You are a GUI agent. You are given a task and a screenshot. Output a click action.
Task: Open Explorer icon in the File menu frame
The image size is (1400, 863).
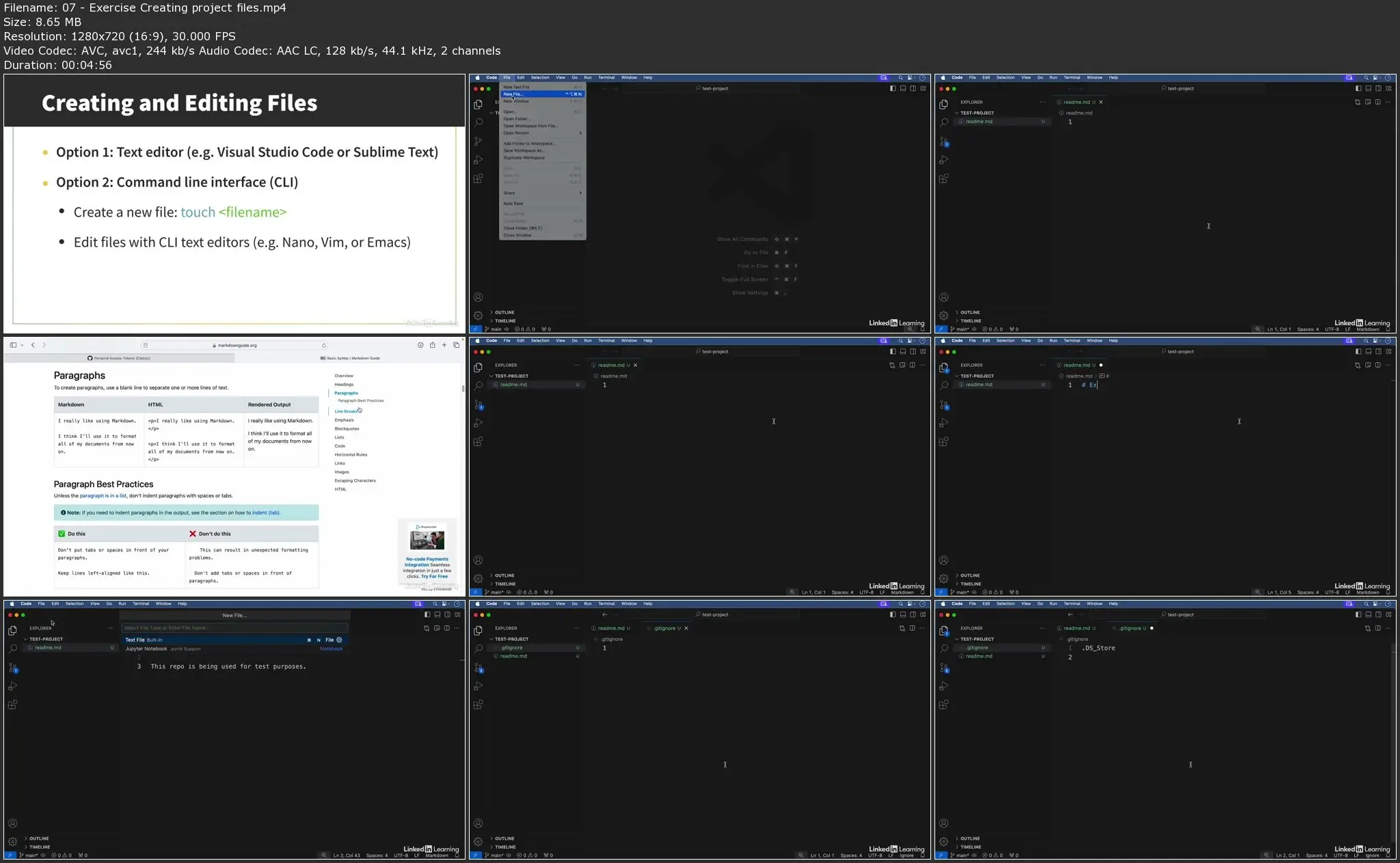tap(478, 105)
